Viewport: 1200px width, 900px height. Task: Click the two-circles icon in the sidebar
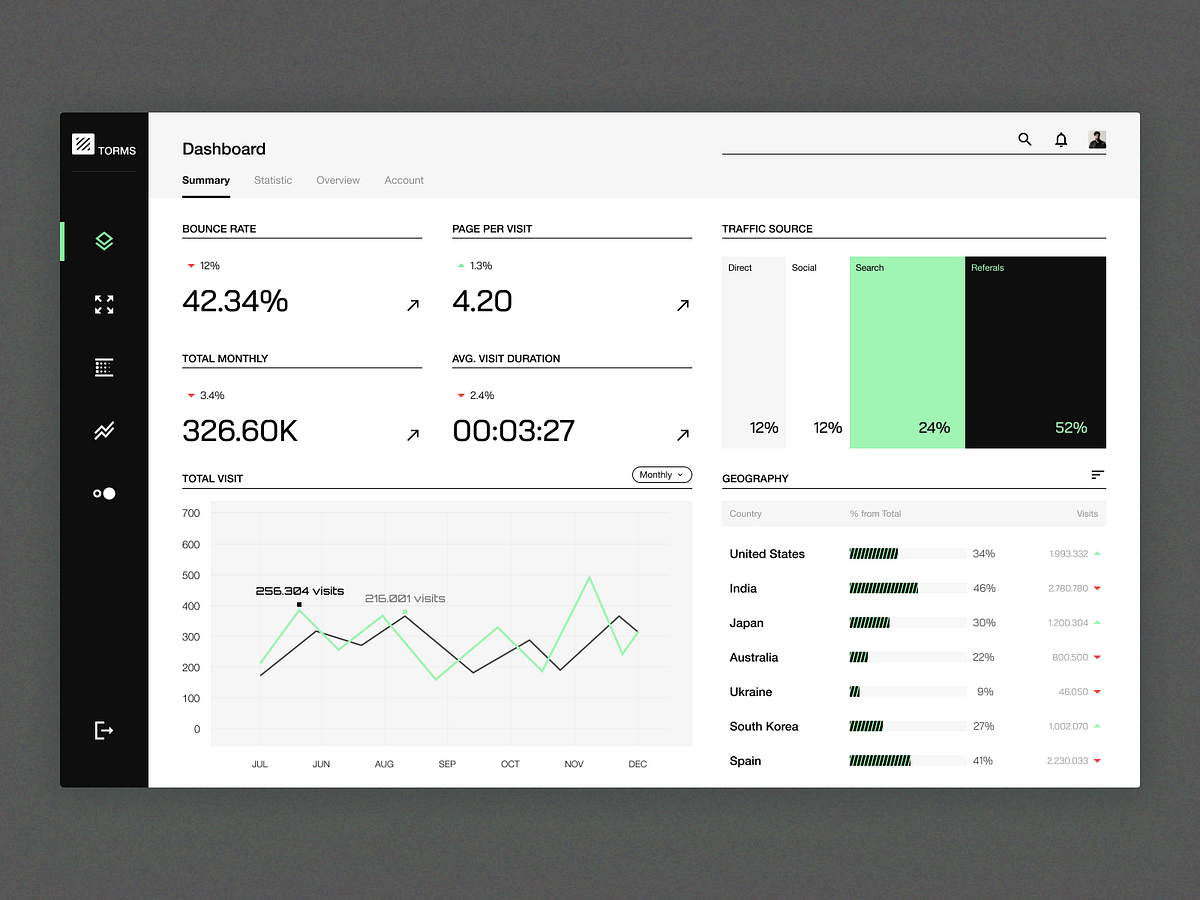pyautogui.click(x=104, y=493)
